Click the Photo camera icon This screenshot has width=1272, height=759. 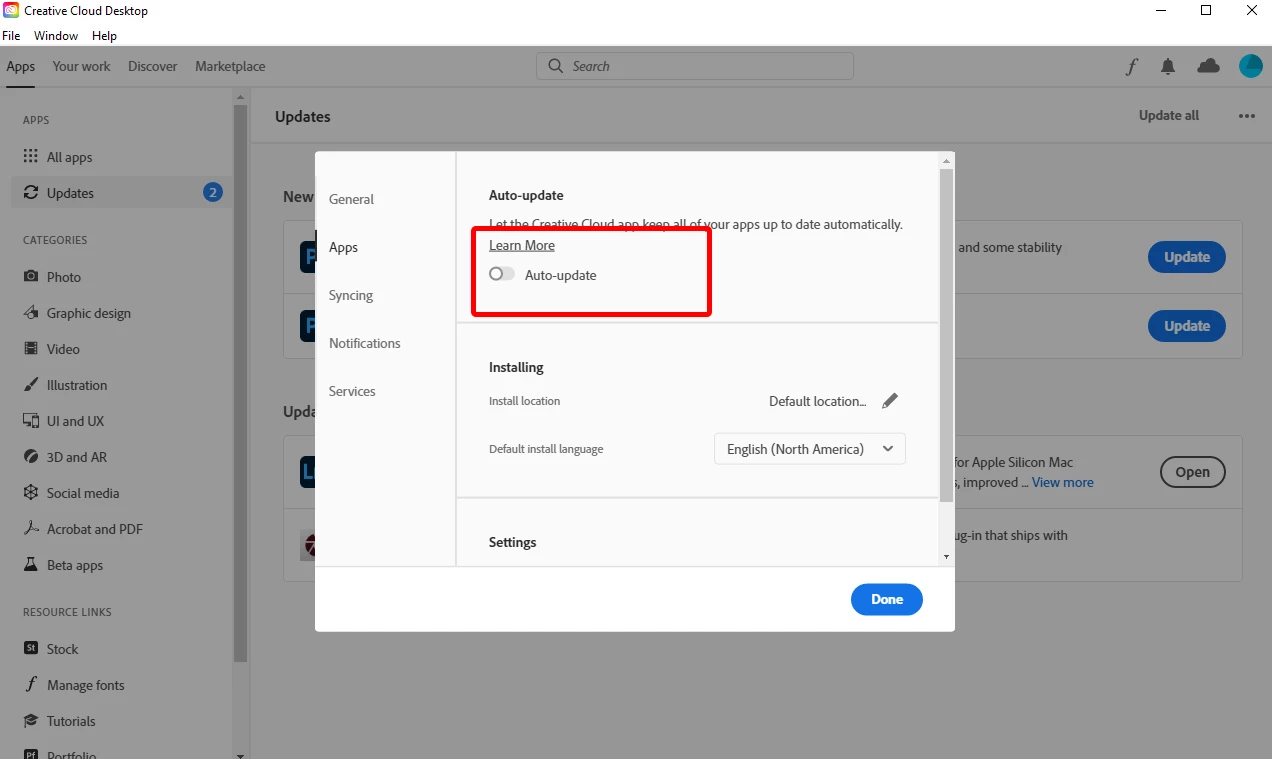31,277
